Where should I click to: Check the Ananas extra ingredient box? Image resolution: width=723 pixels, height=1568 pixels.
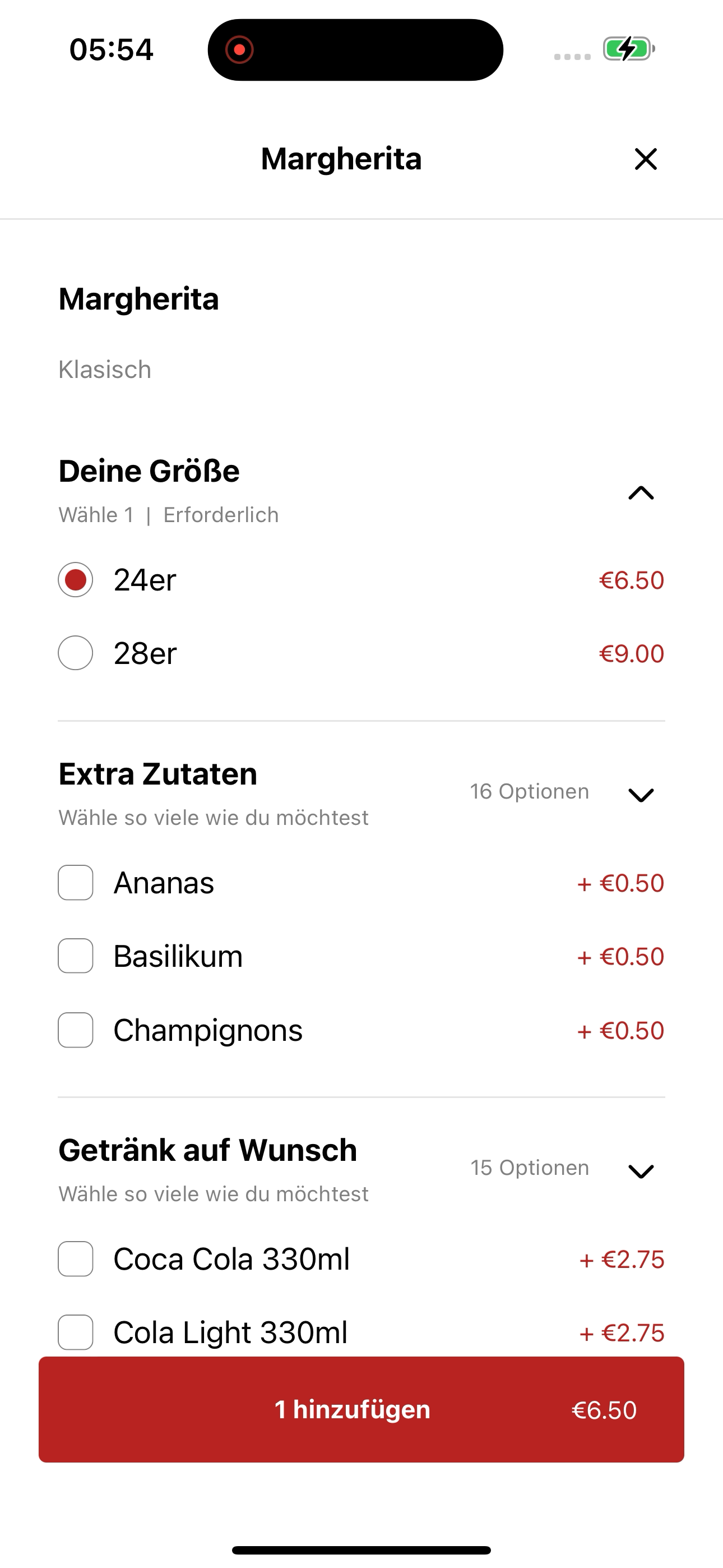pos(76,883)
